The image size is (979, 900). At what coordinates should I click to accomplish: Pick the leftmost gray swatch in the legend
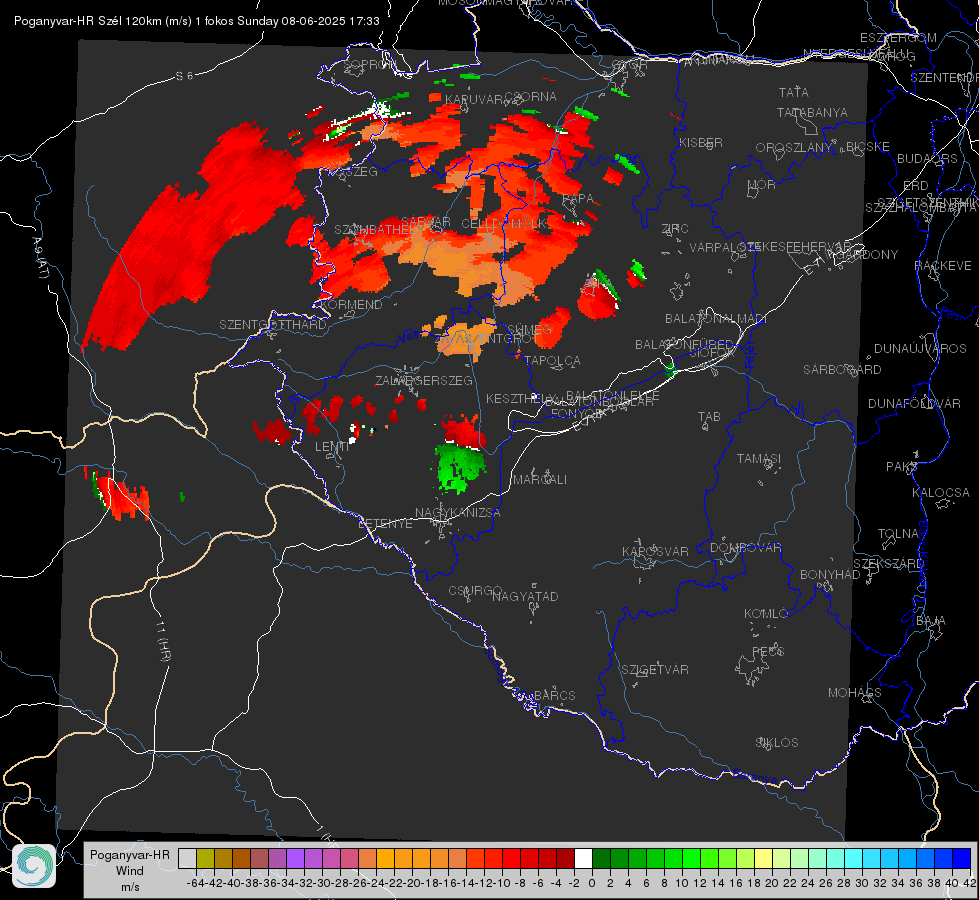pos(187,858)
